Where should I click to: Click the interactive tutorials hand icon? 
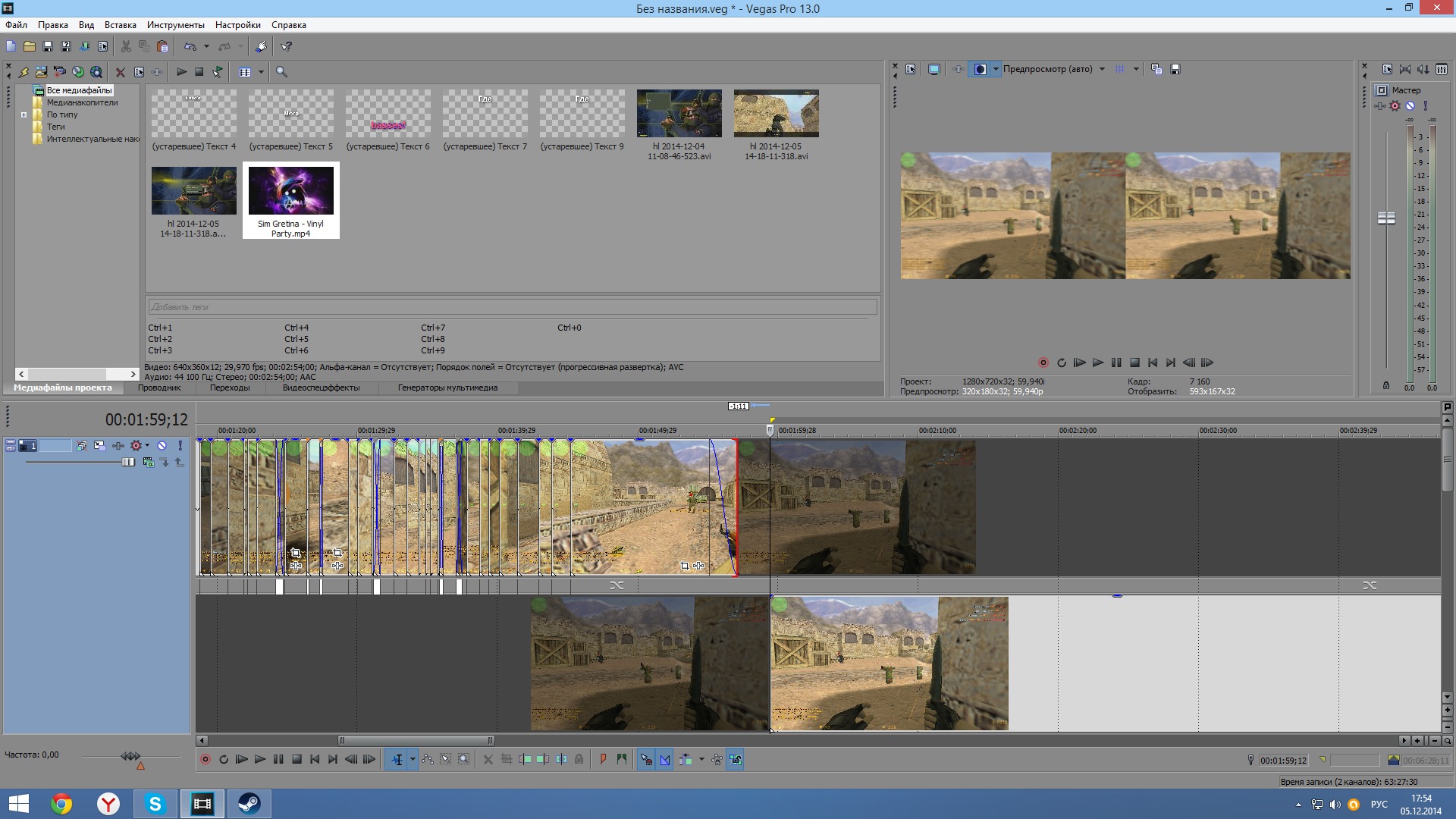261,46
